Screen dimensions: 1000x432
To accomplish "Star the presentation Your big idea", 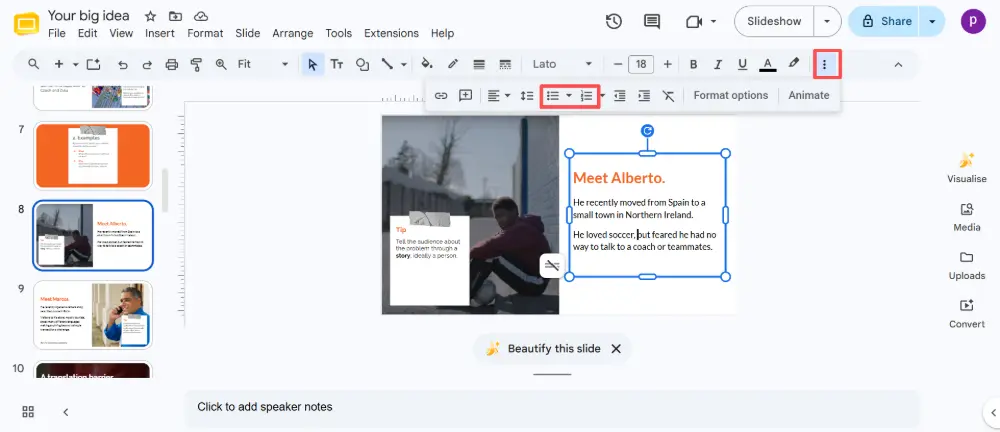I will click(151, 15).
